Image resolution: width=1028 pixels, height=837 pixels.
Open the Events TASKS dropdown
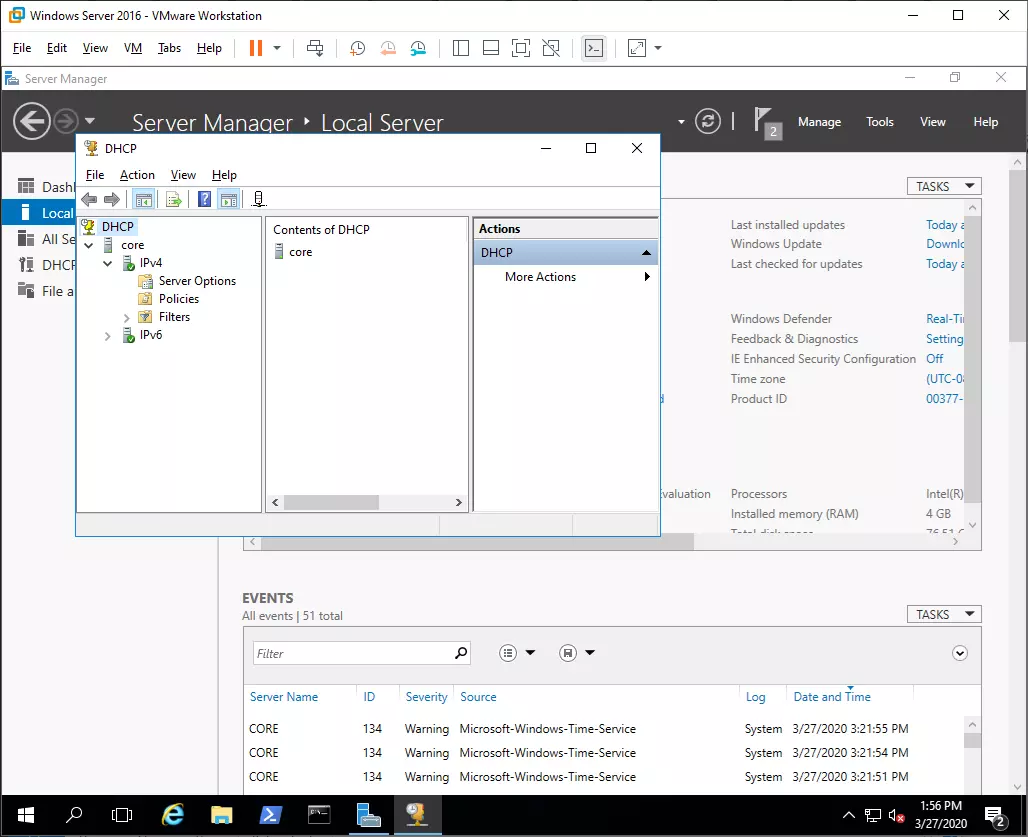pos(944,614)
